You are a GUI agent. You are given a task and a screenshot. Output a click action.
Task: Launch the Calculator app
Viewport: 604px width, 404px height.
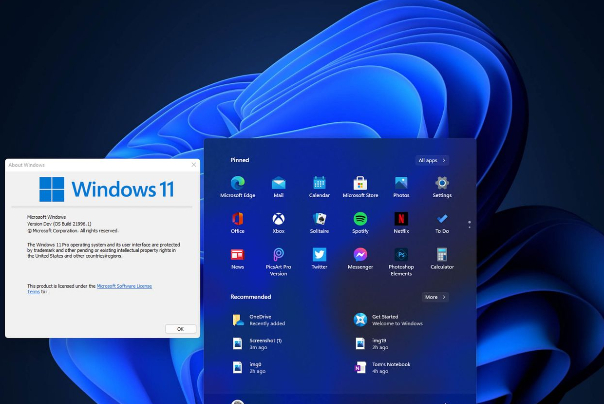[x=442, y=258]
